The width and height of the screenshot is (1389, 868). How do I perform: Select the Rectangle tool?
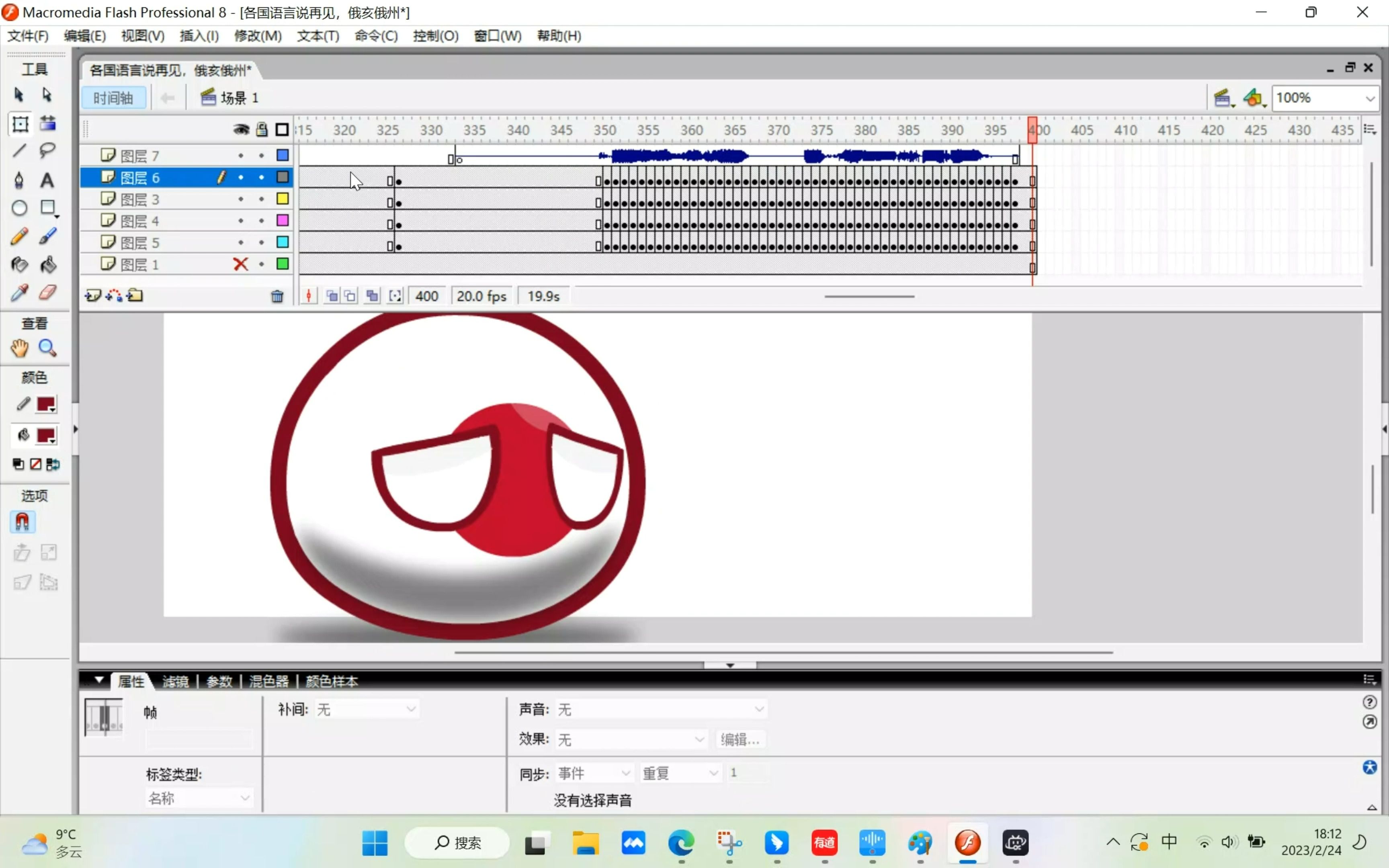point(48,208)
